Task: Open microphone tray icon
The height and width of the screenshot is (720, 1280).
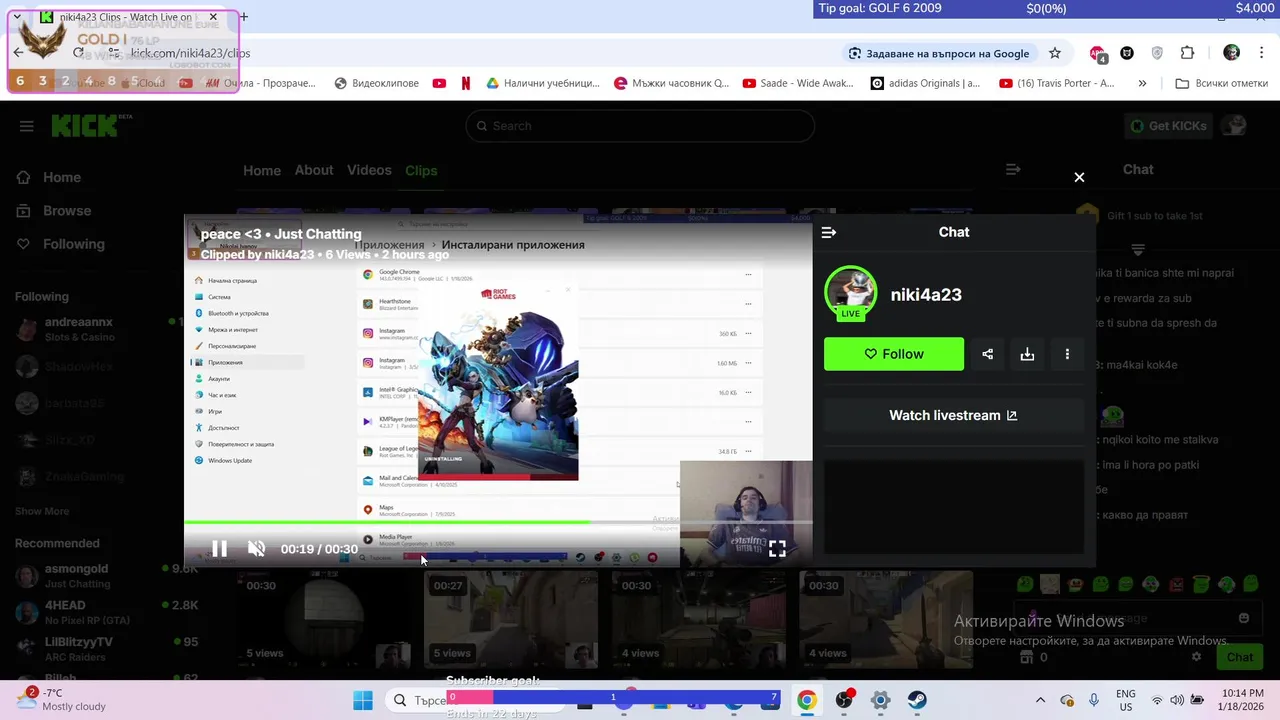Action: (1094, 700)
